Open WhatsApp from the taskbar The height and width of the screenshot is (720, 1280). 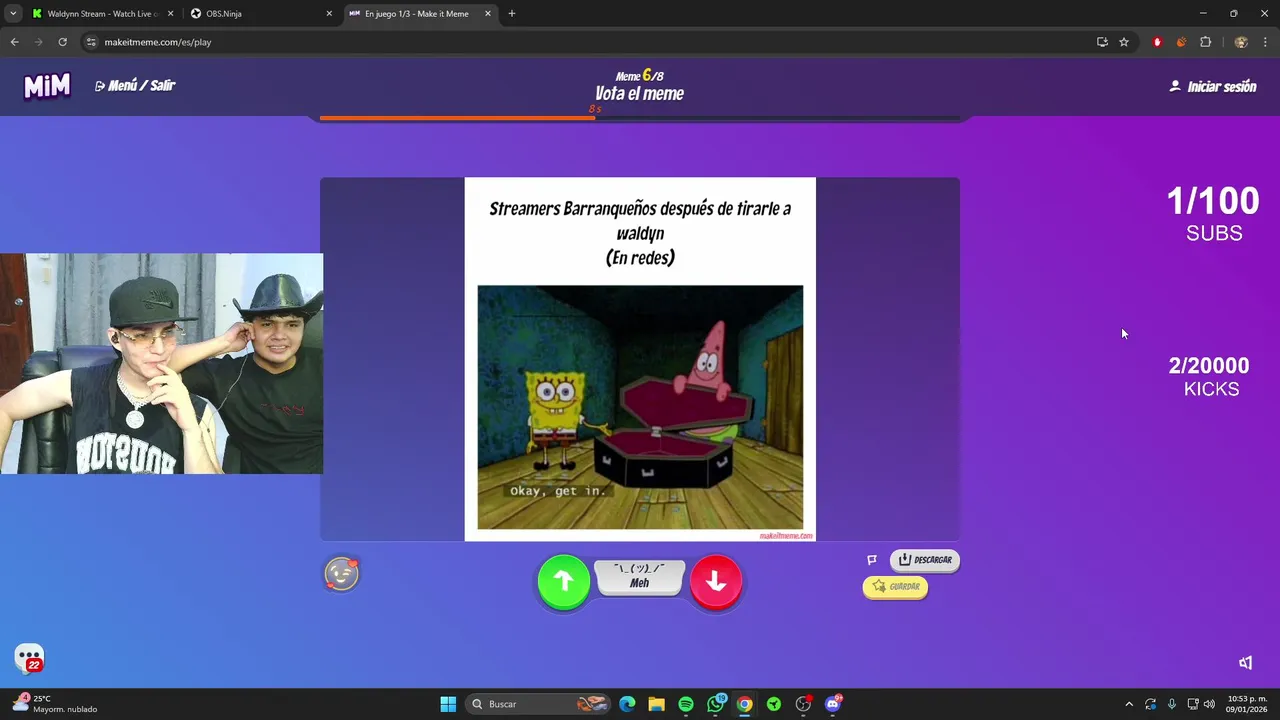coord(715,704)
